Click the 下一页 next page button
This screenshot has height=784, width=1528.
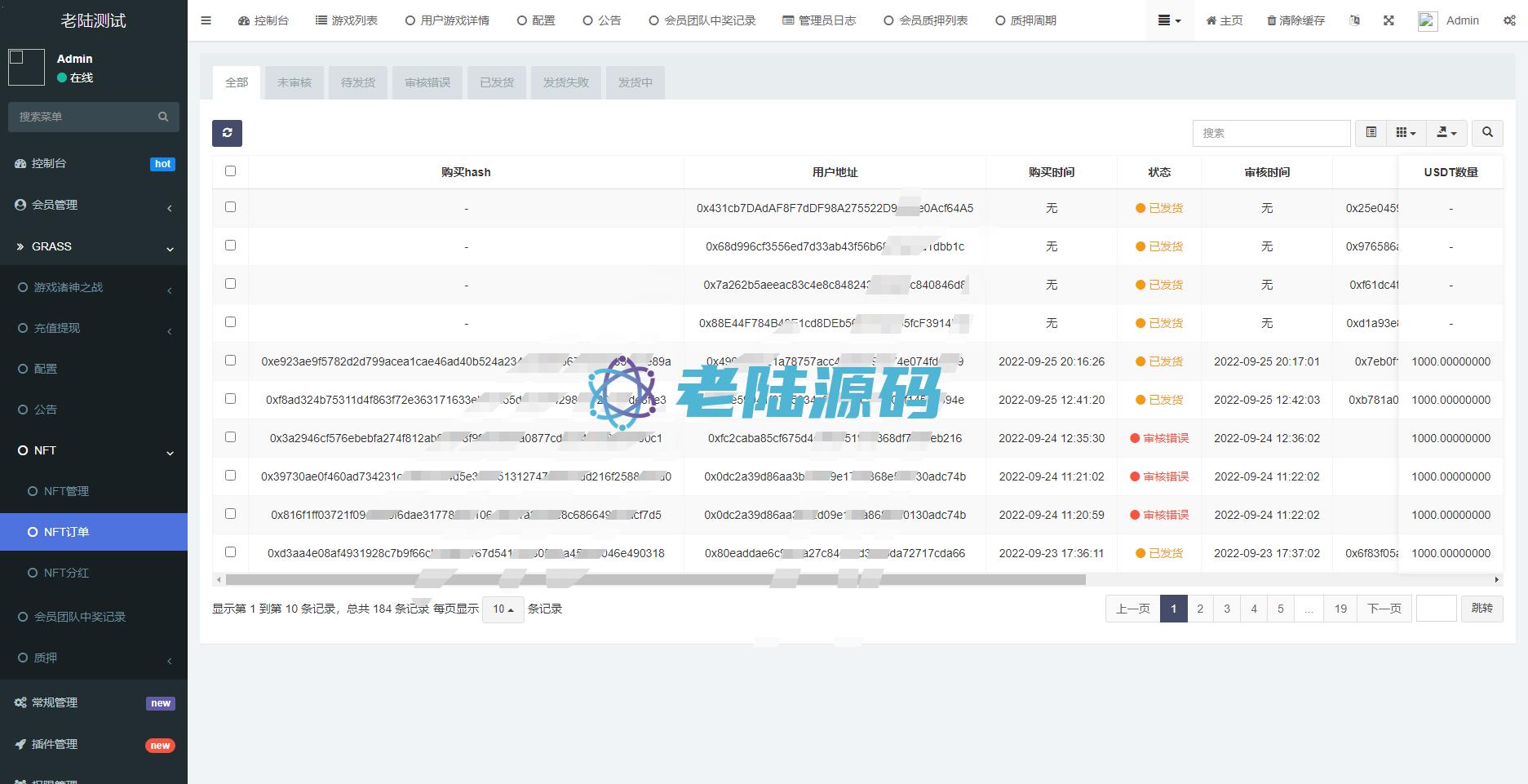[1384, 609]
